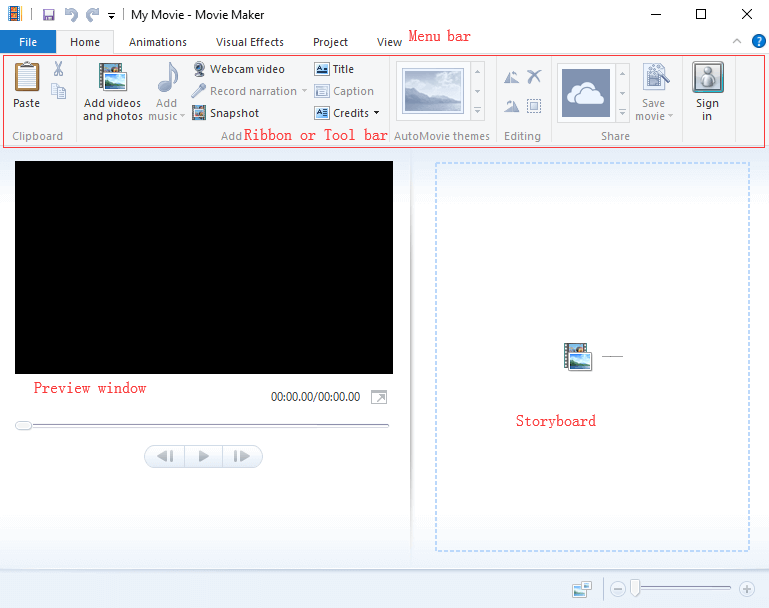
Task: Expand the Share gallery more arrow
Action: 622,113
